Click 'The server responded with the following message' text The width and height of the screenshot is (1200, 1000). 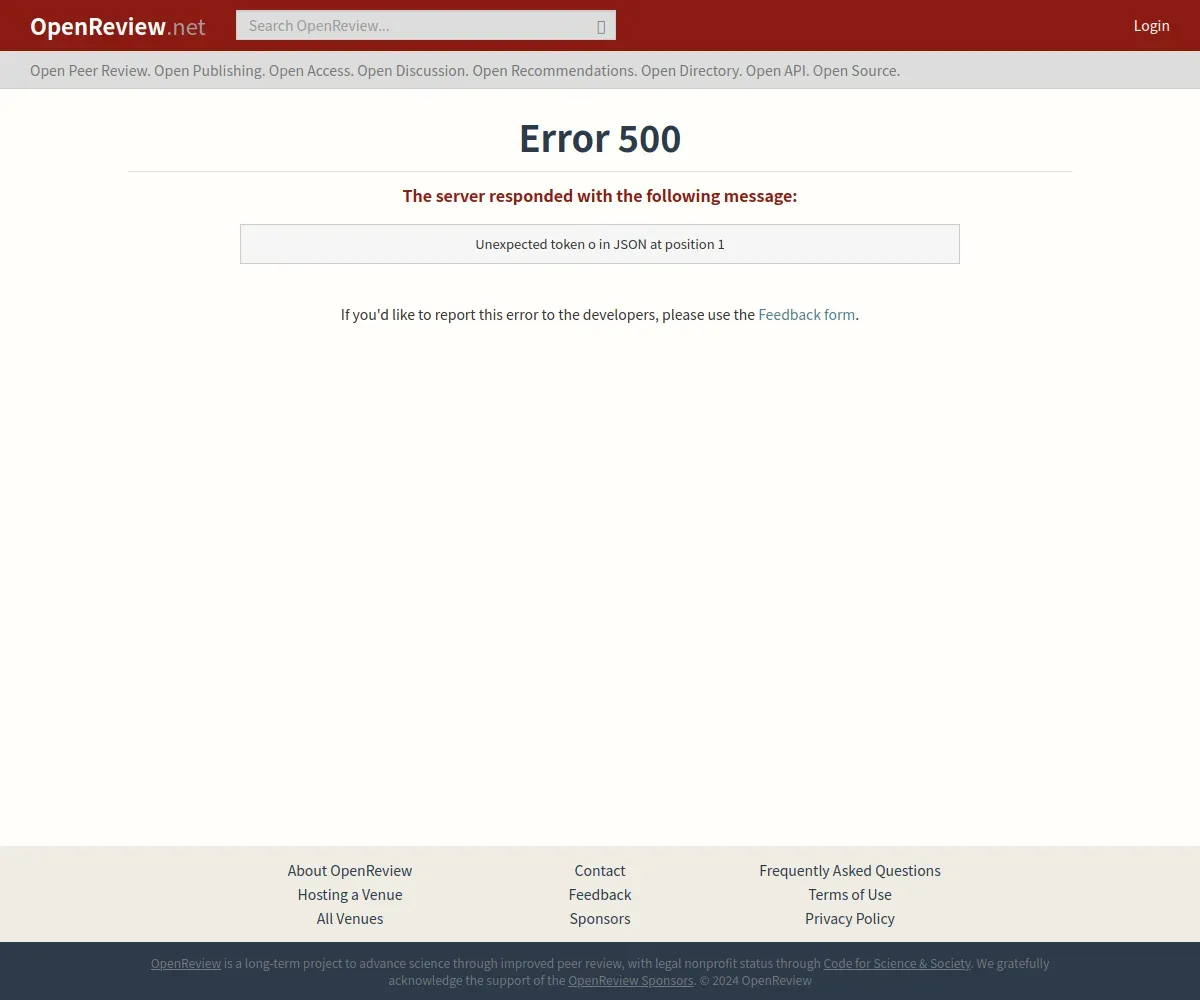click(600, 196)
